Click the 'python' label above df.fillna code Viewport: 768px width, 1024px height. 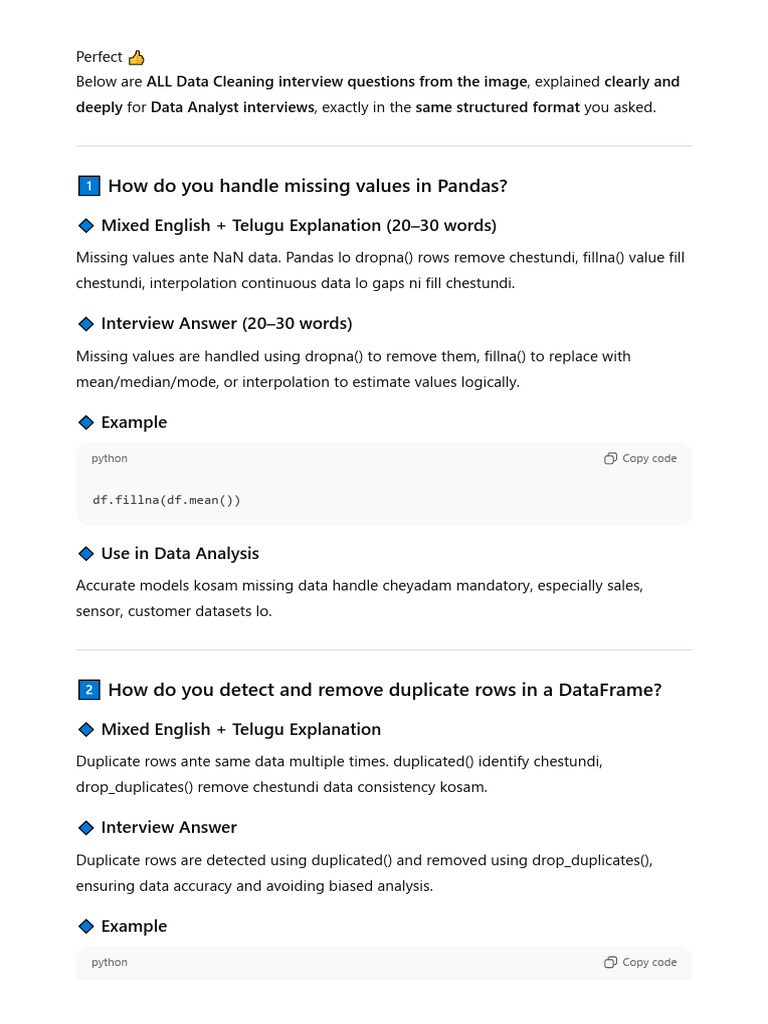pos(109,459)
